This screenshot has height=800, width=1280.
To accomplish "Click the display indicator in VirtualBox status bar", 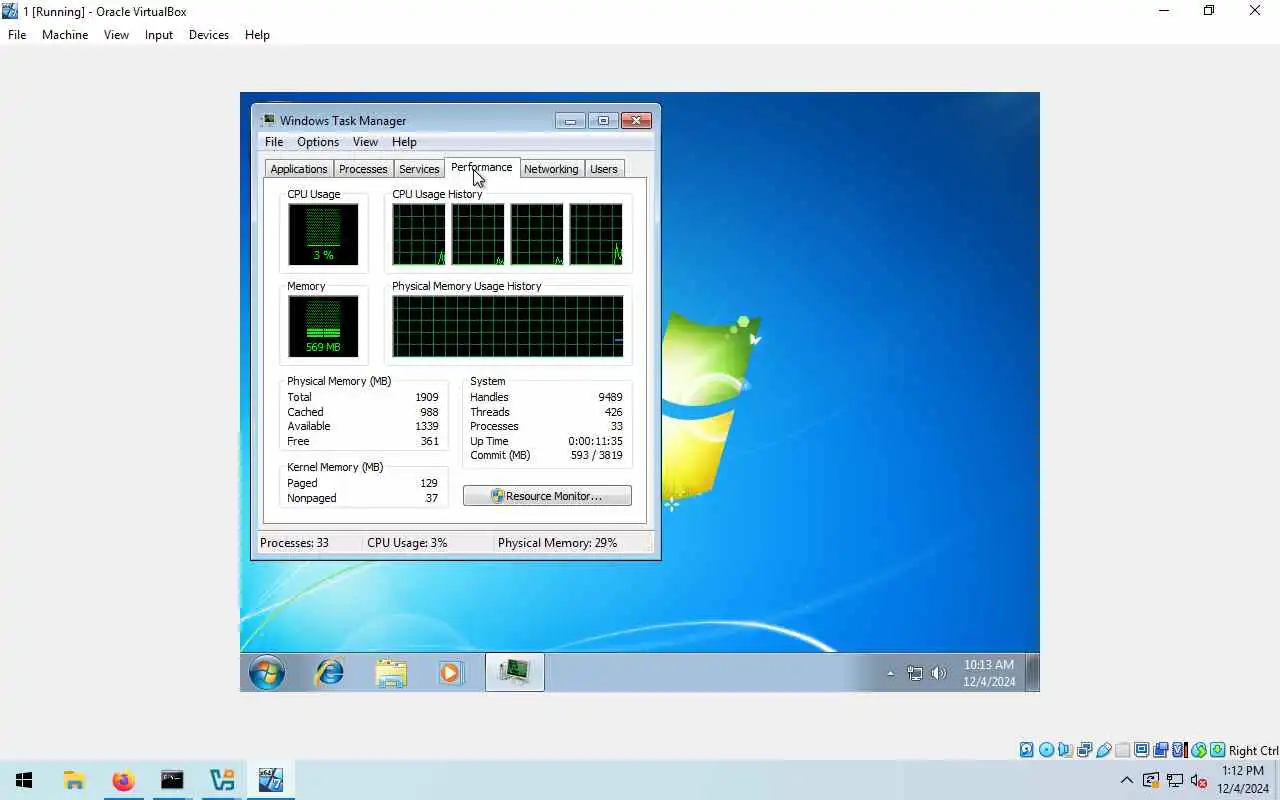I will click(1142, 750).
